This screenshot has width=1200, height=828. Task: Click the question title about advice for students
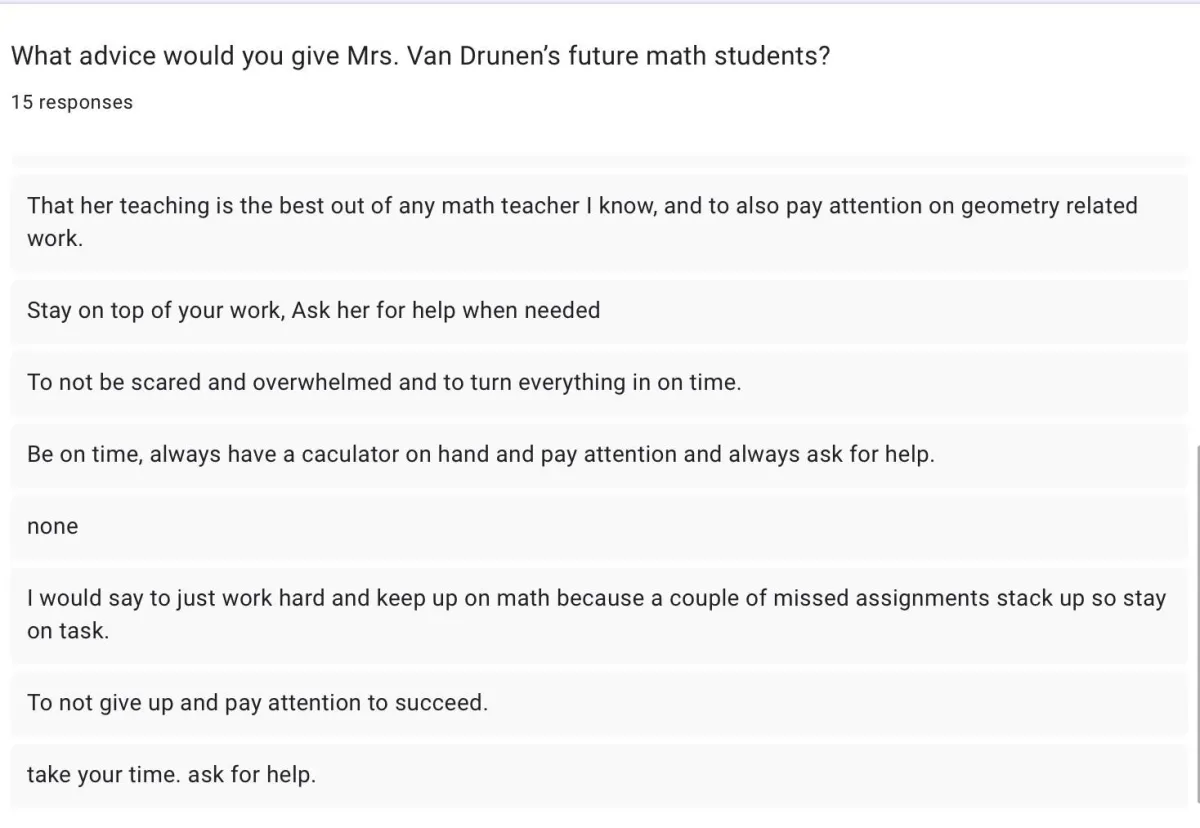pos(420,56)
